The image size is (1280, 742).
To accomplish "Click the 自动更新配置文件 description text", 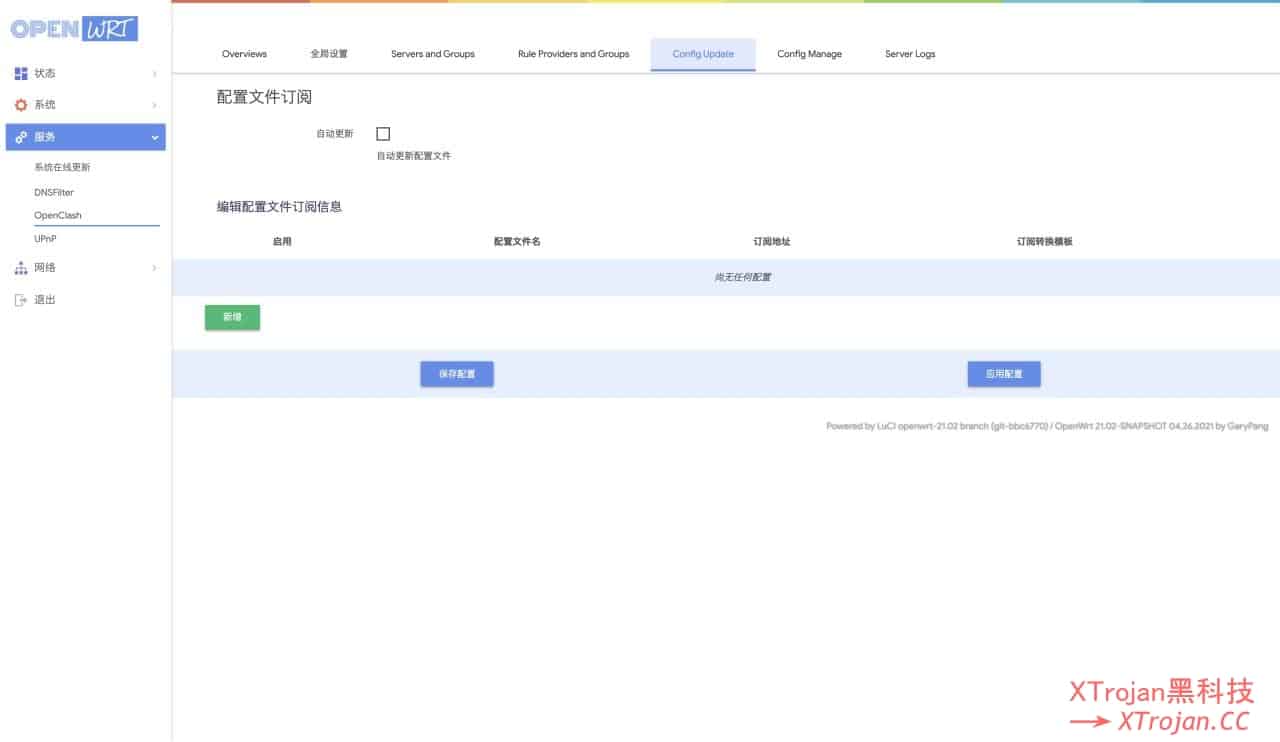I will (x=414, y=156).
